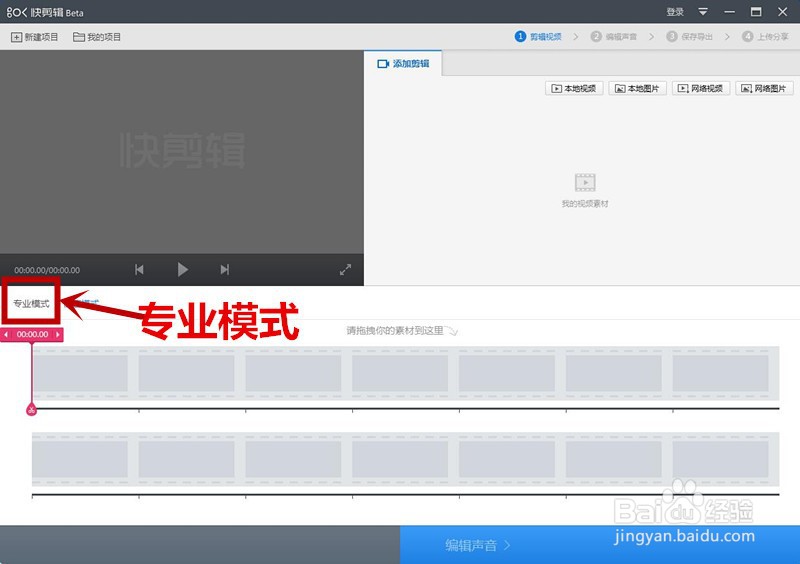The height and width of the screenshot is (564, 800).
Task: Play the video preview
Action: coord(182,269)
